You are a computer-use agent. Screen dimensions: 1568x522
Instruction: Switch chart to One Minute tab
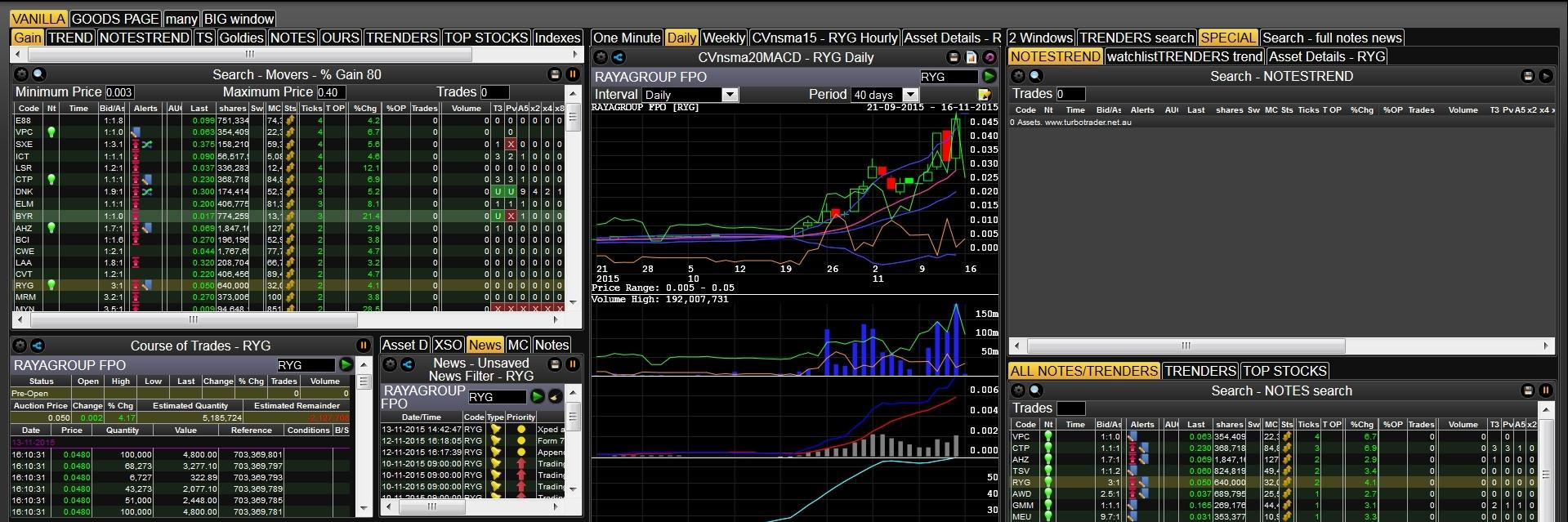(x=627, y=38)
